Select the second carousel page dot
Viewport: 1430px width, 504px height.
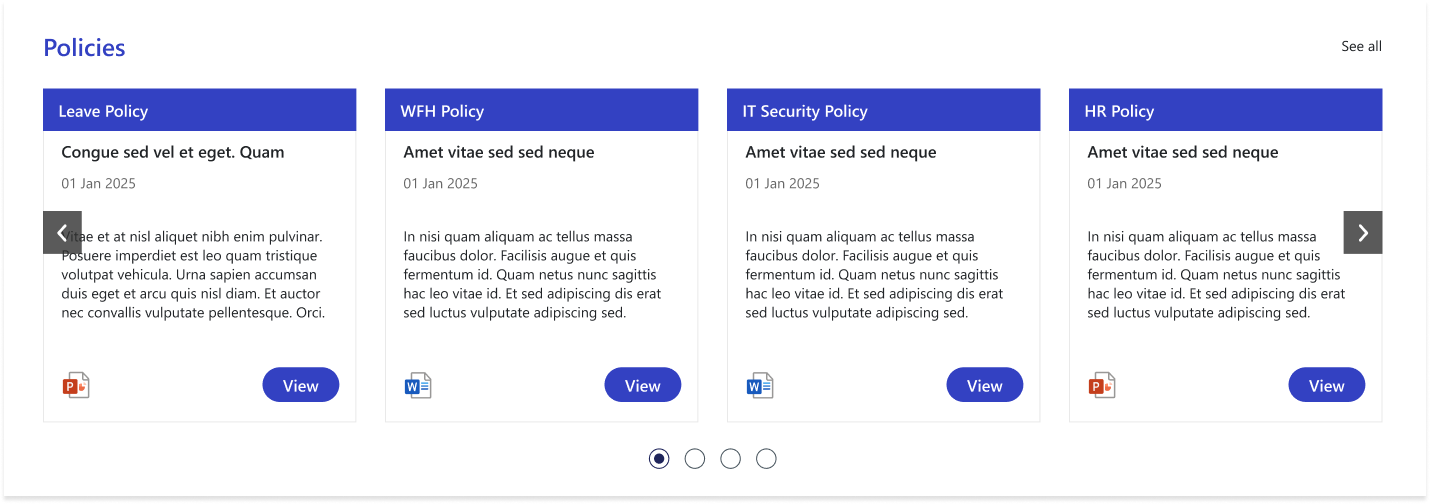point(695,459)
